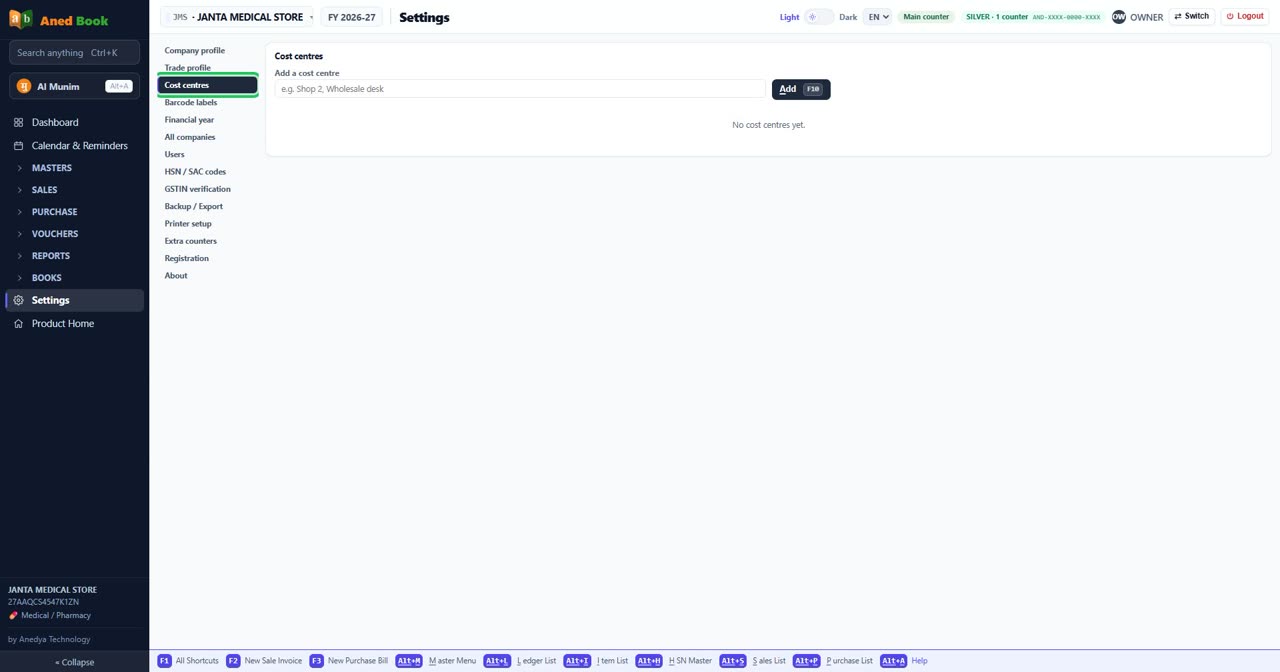Click the Dashboard grid icon in sidebar
1280x672 pixels.
click(x=18, y=122)
